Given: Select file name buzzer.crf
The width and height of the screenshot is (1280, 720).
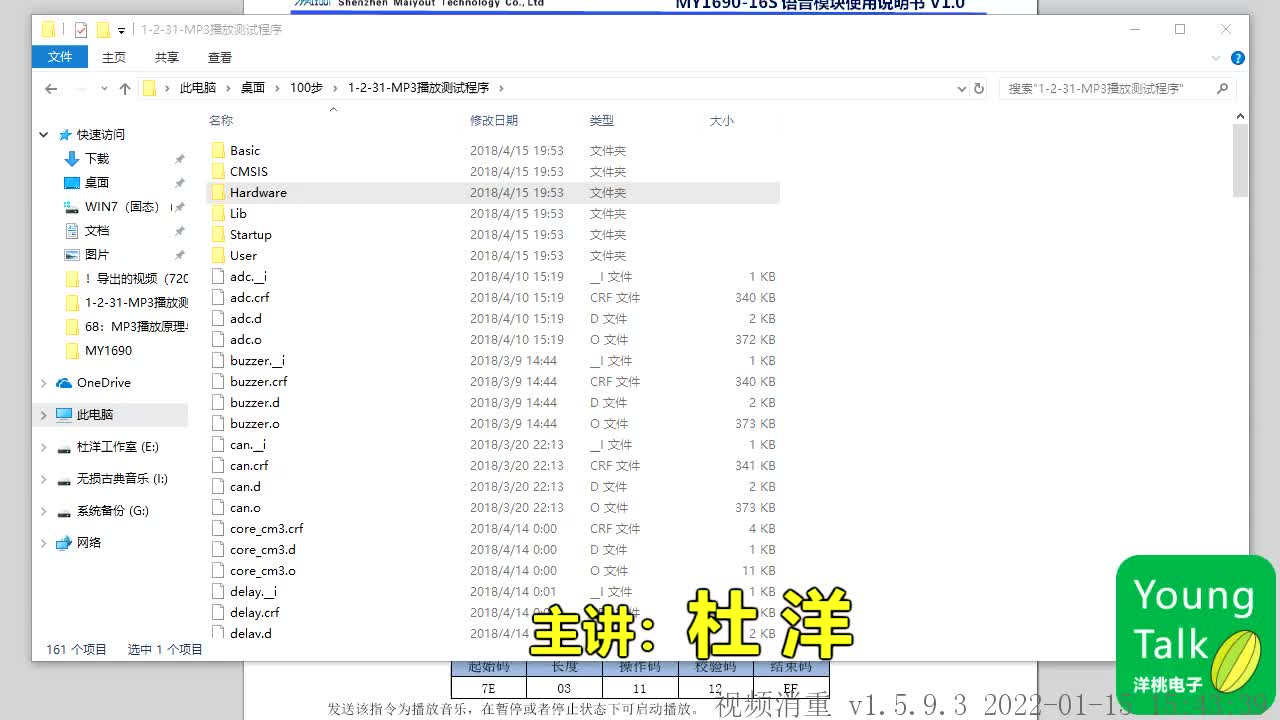Looking at the screenshot, I should 259,381.
